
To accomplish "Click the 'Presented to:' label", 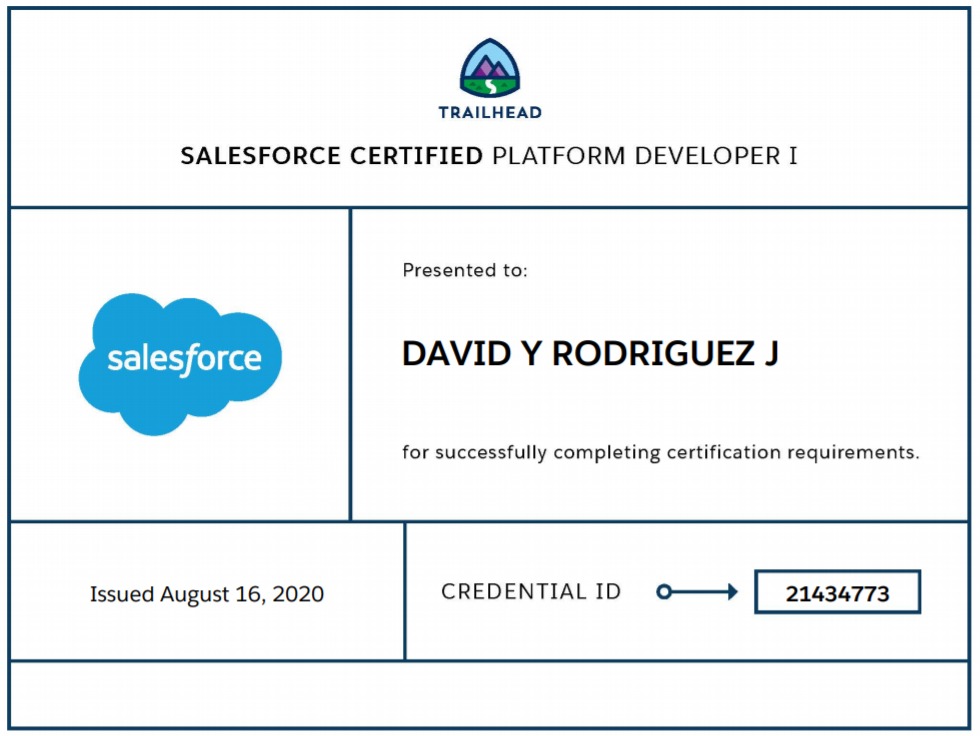I will [x=465, y=270].
